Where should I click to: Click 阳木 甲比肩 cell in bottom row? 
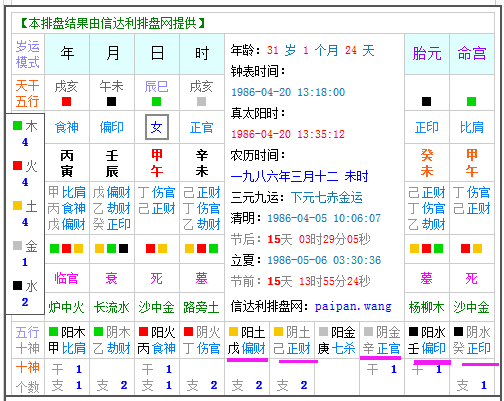(x=67, y=340)
